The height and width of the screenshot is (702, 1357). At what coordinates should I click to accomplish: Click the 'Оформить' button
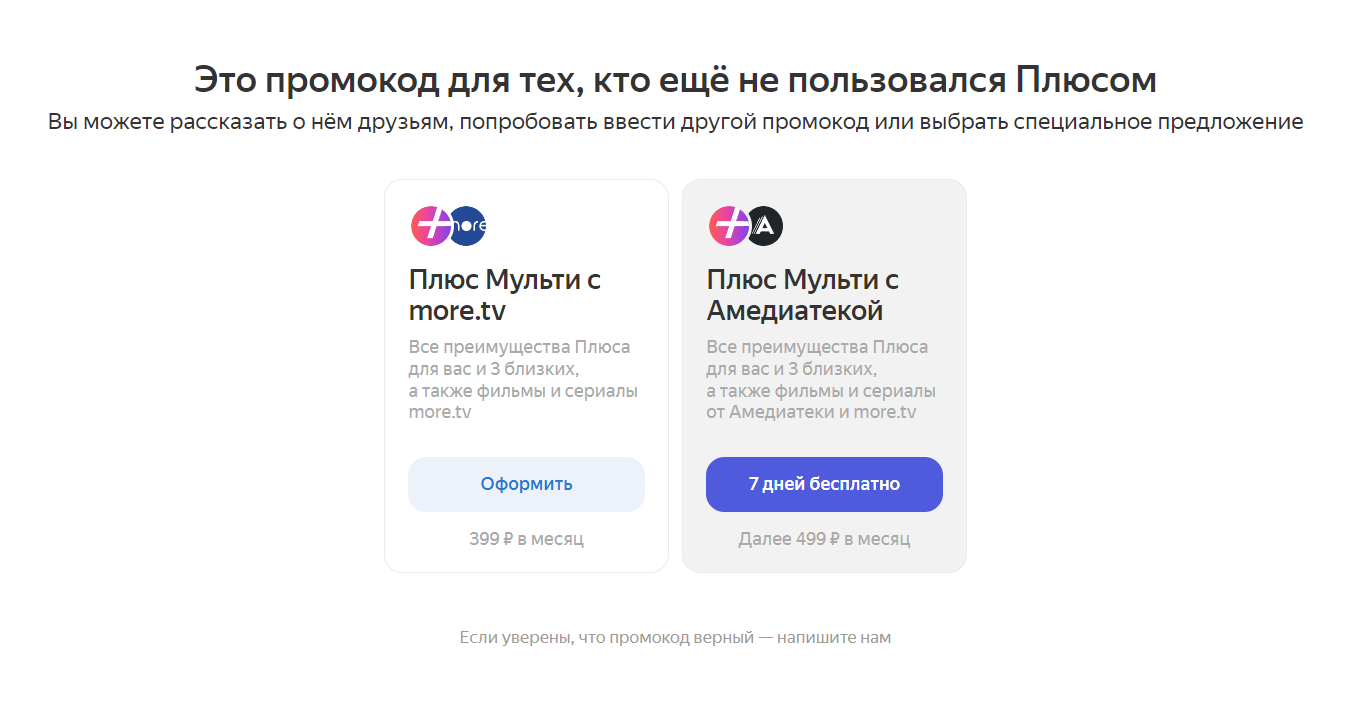(526, 484)
